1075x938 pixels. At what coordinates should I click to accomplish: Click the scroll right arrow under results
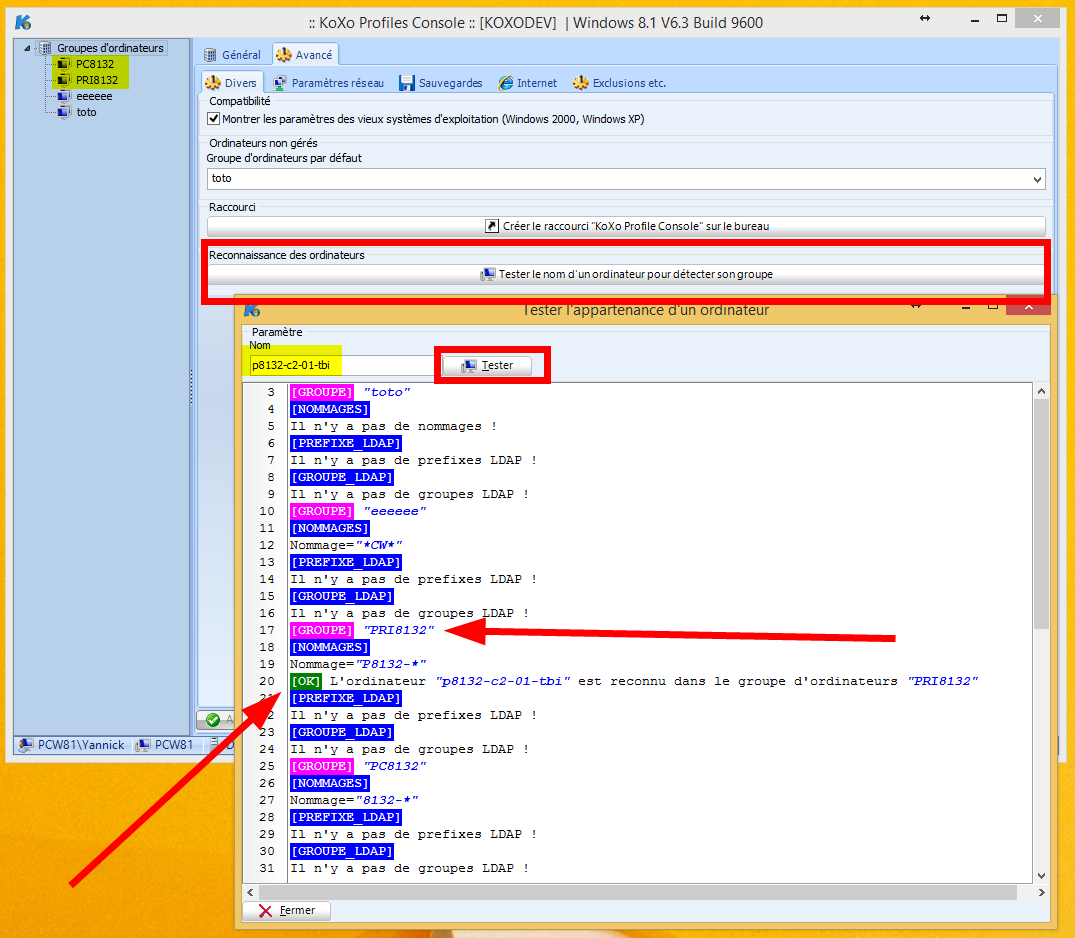coord(1041,892)
